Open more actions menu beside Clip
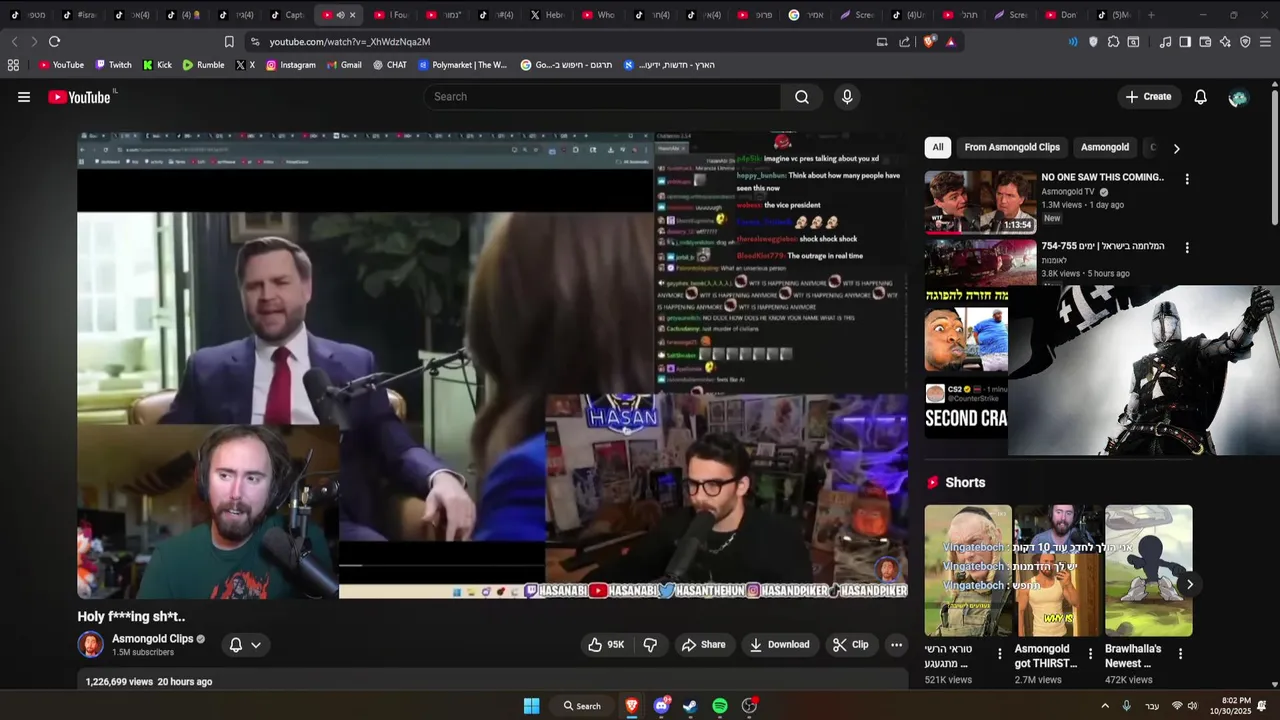Screen dimensions: 1280x720 coord(896,645)
